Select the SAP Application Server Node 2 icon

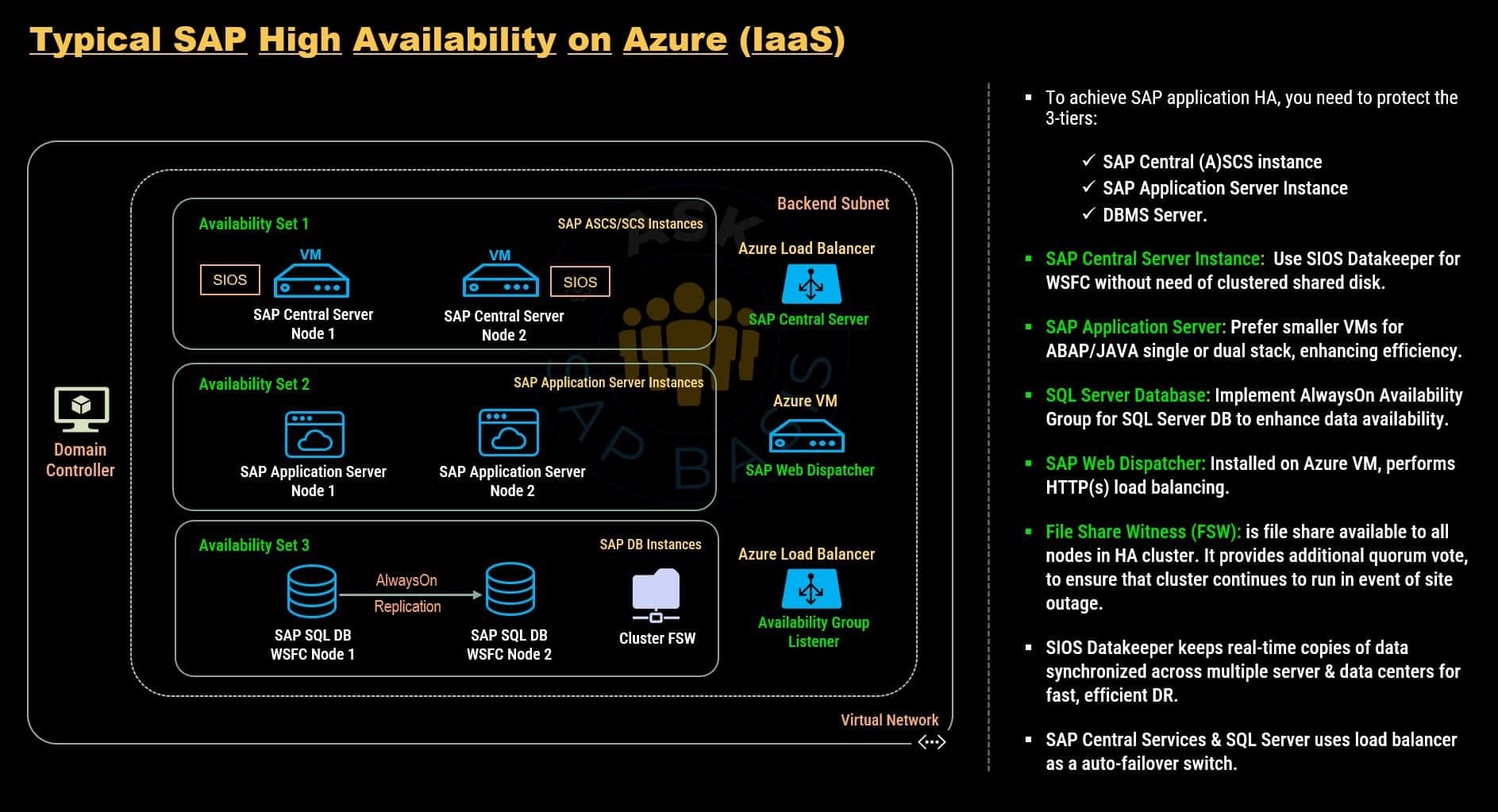509,433
